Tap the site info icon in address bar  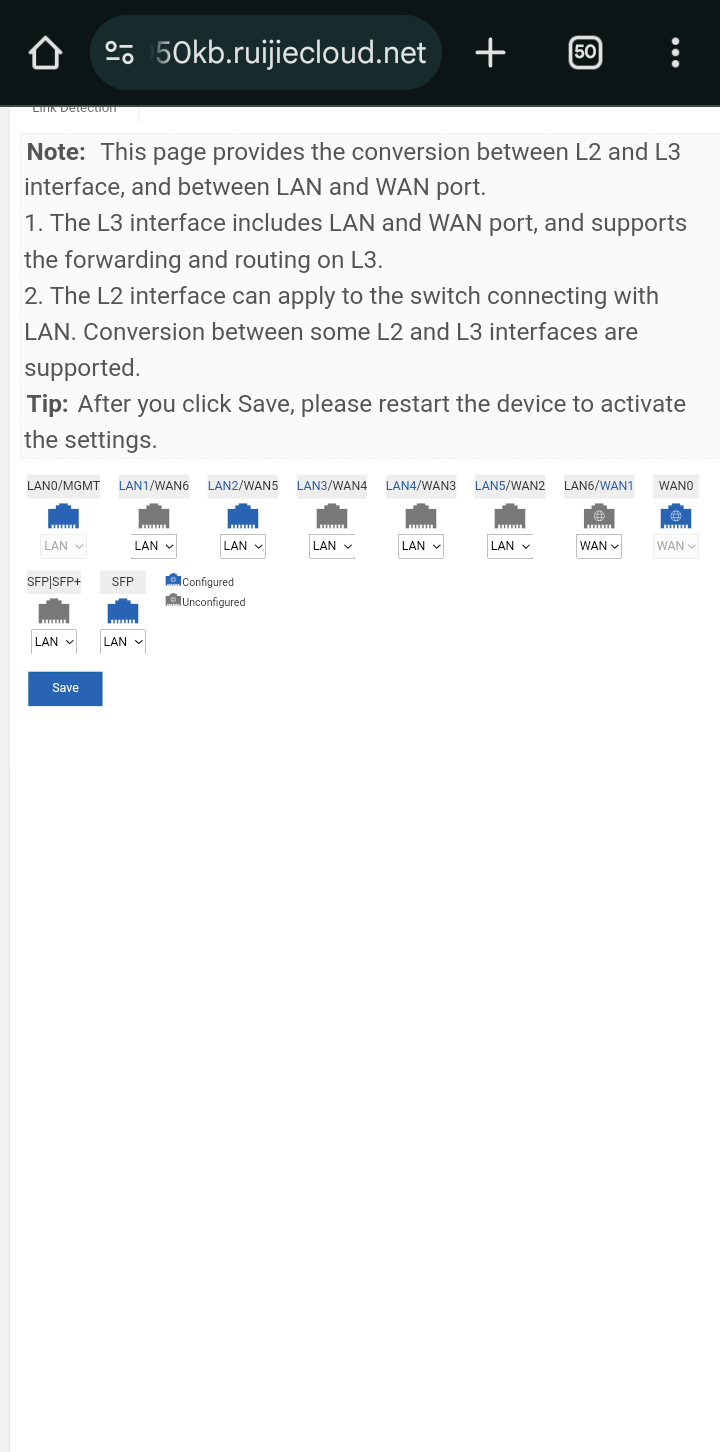pos(120,53)
